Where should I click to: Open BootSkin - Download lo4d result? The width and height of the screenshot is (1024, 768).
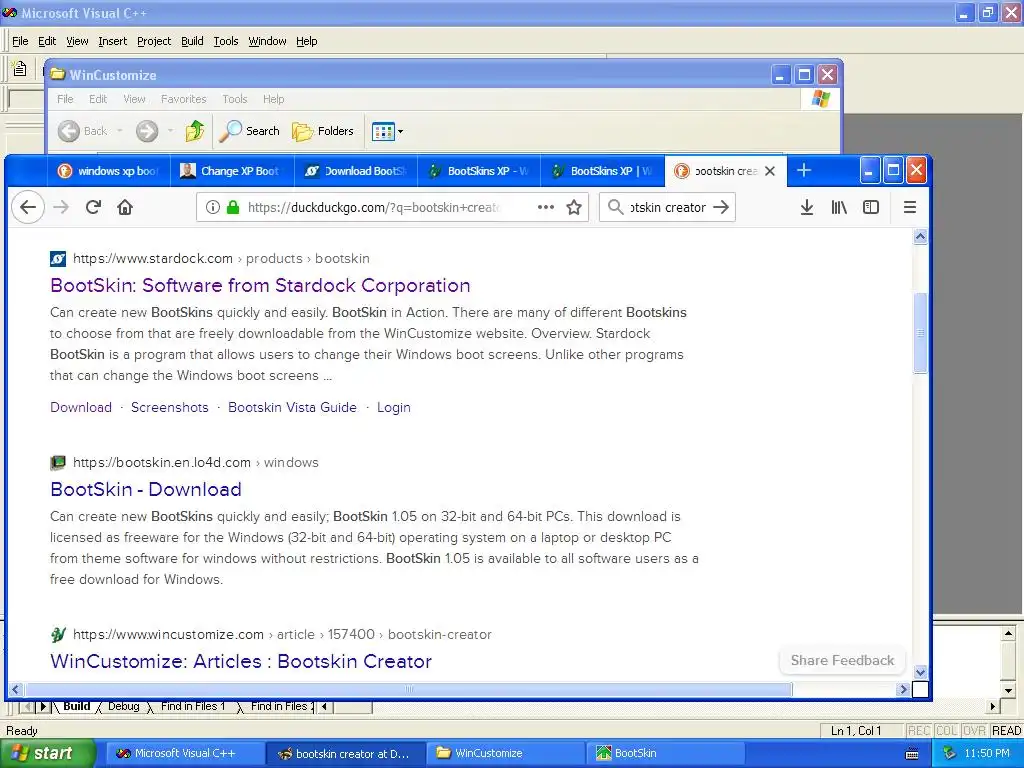146,489
